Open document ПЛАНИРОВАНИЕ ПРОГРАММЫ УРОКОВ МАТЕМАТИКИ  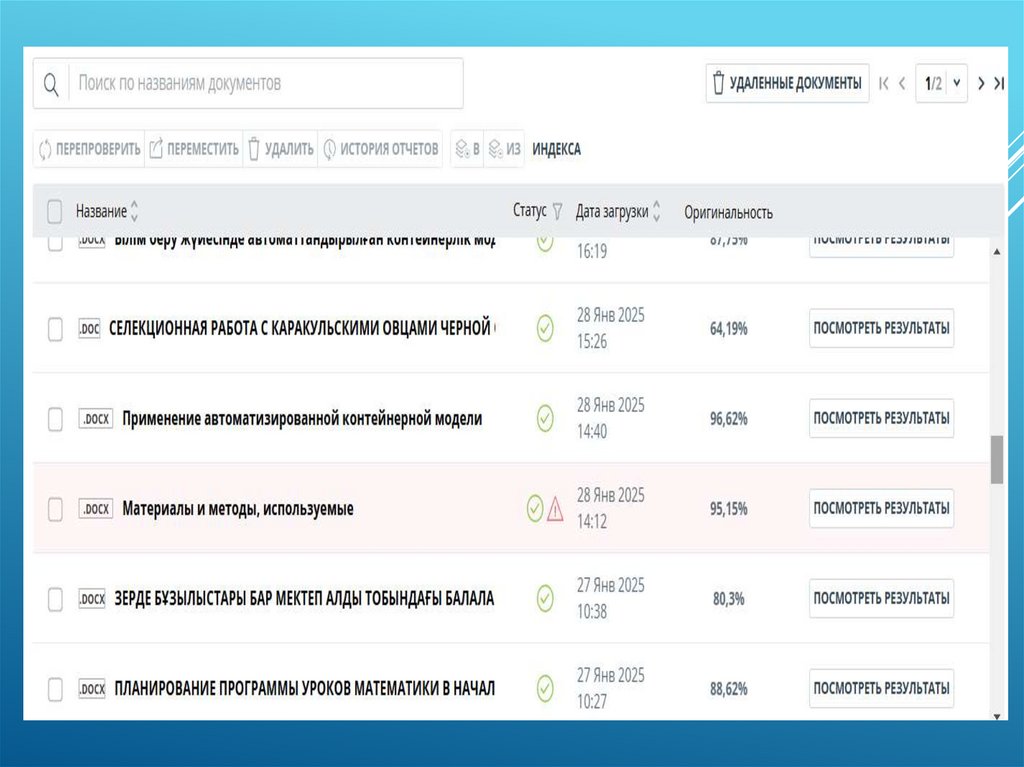tap(304, 689)
